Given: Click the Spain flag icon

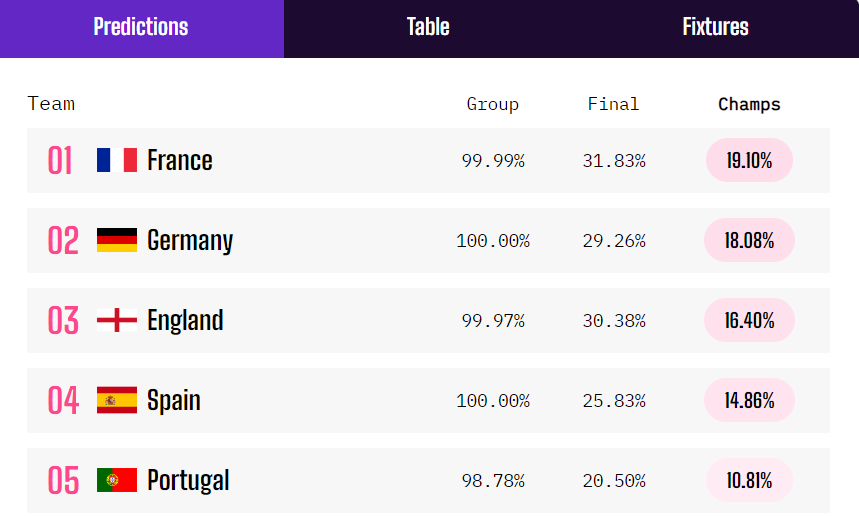Looking at the screenshot, I should pyautogui.click(x=117, y=400).
